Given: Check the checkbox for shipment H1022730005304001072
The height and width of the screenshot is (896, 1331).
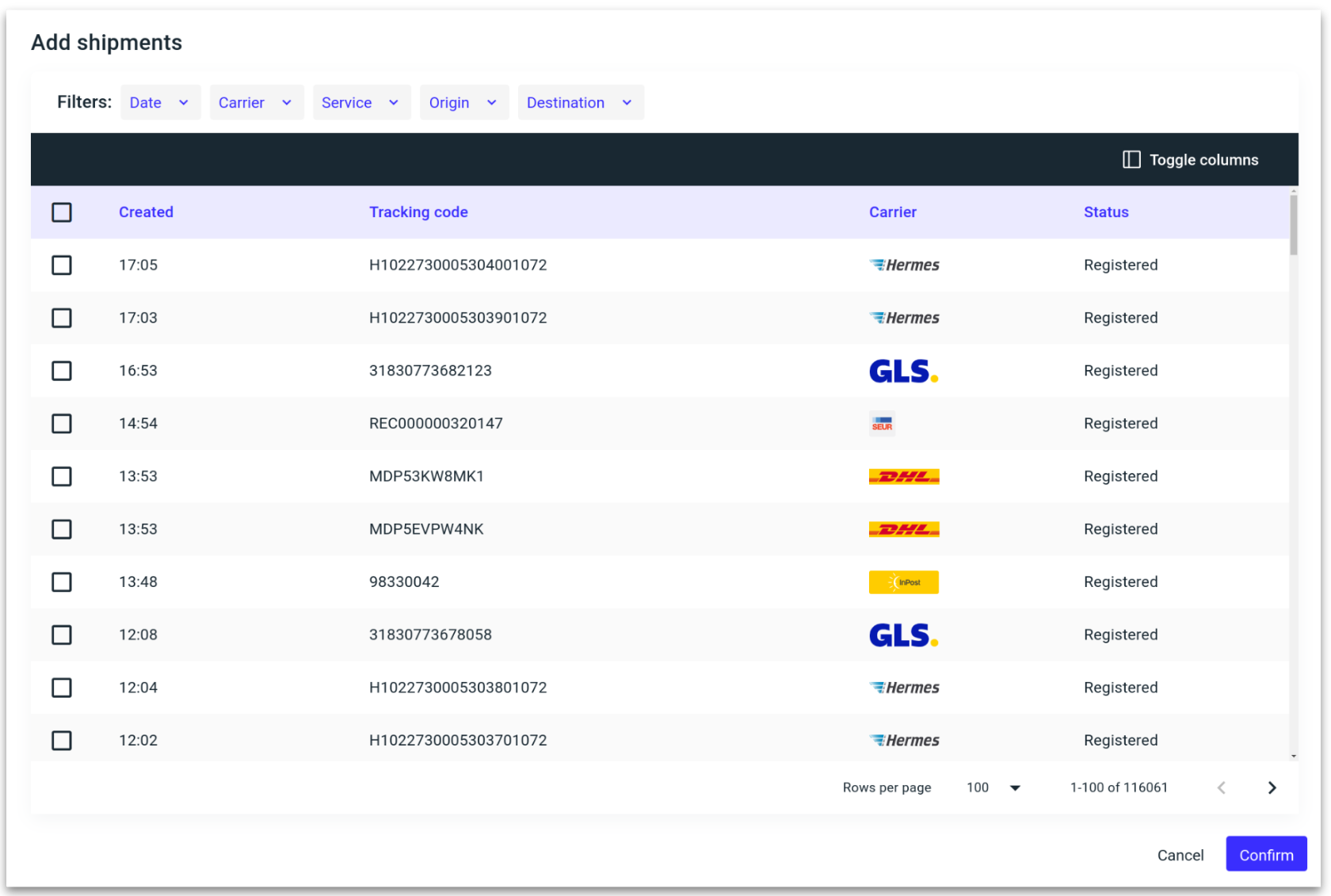Looking at the screenshot, I should tap(61, 265).
